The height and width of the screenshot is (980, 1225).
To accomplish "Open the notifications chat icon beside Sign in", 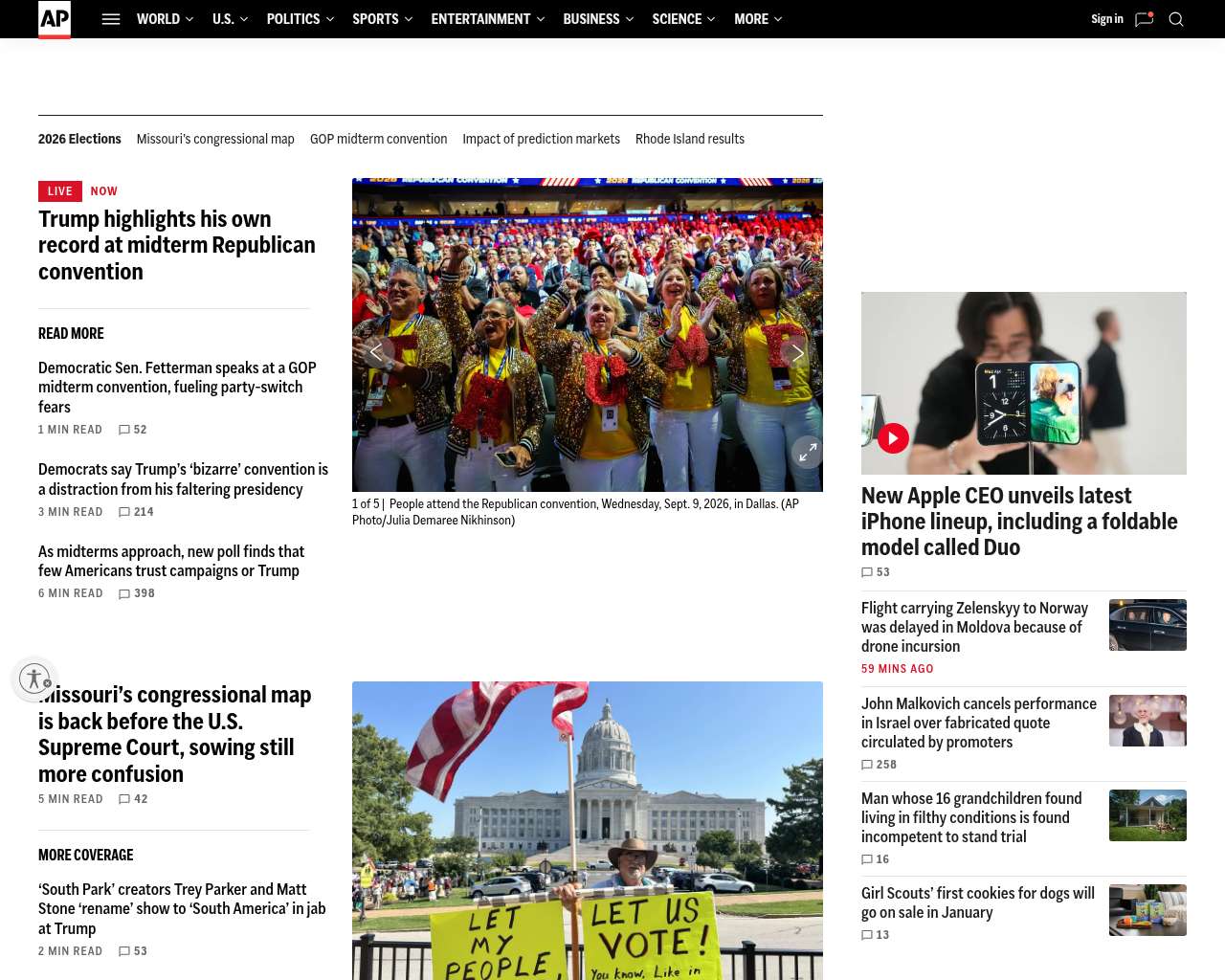I will [1144, 19].
